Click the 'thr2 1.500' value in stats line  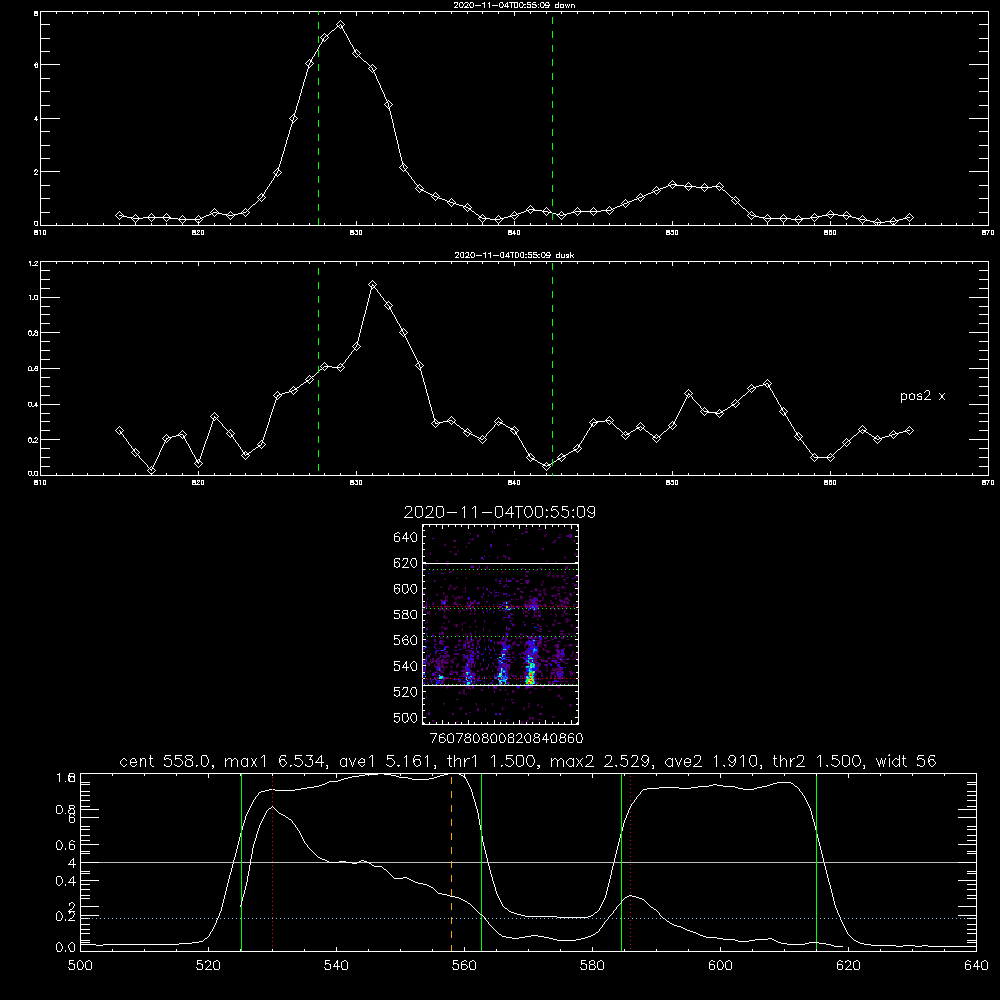tap(817, 761)
